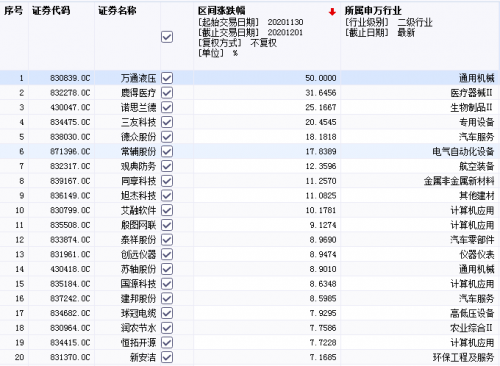The image size is (500, 366).
Task: Select security code 832278.OC
Action: (x=70, y=93)
